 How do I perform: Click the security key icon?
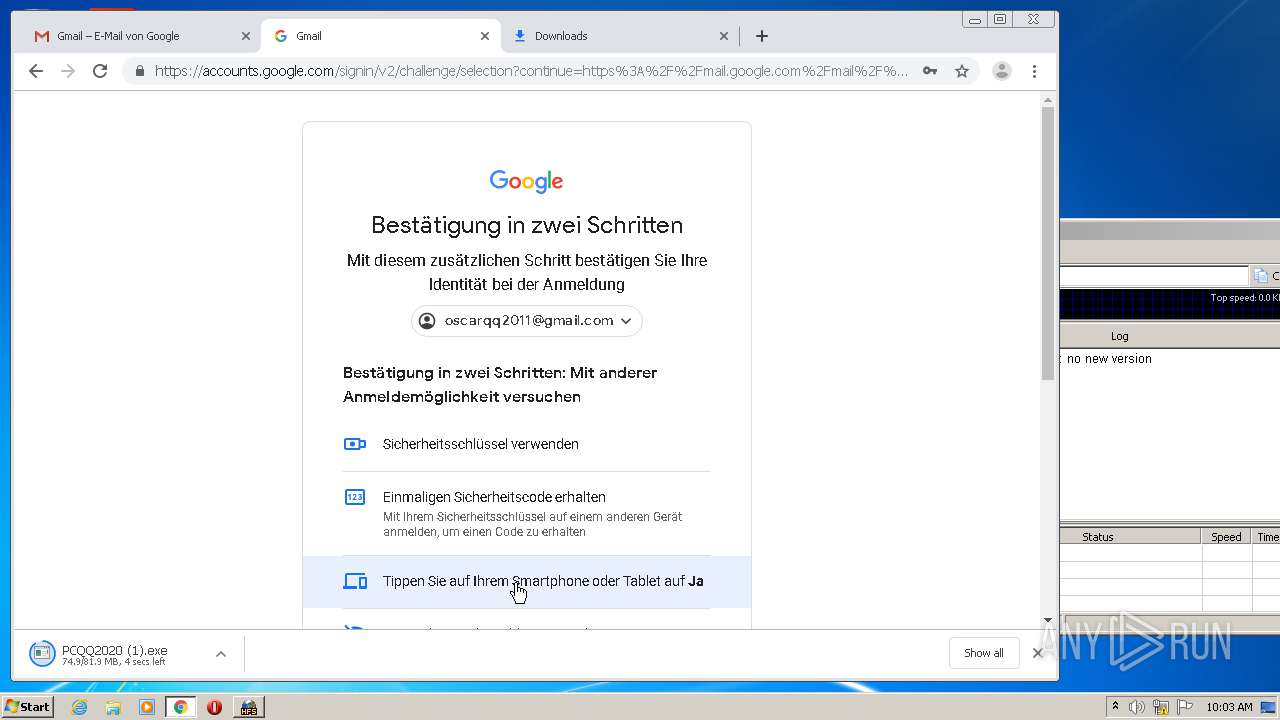point(355,444)
